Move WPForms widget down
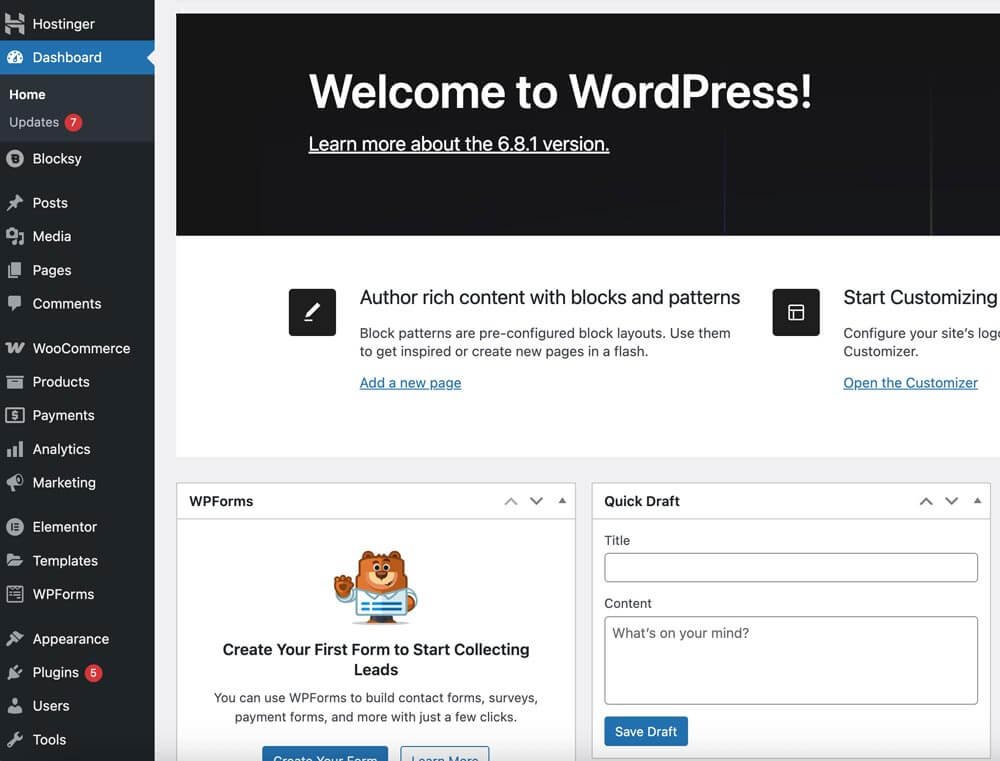The height and width of the screenshot is (761, 1000). pyautogui.click(x=536, y=501)
